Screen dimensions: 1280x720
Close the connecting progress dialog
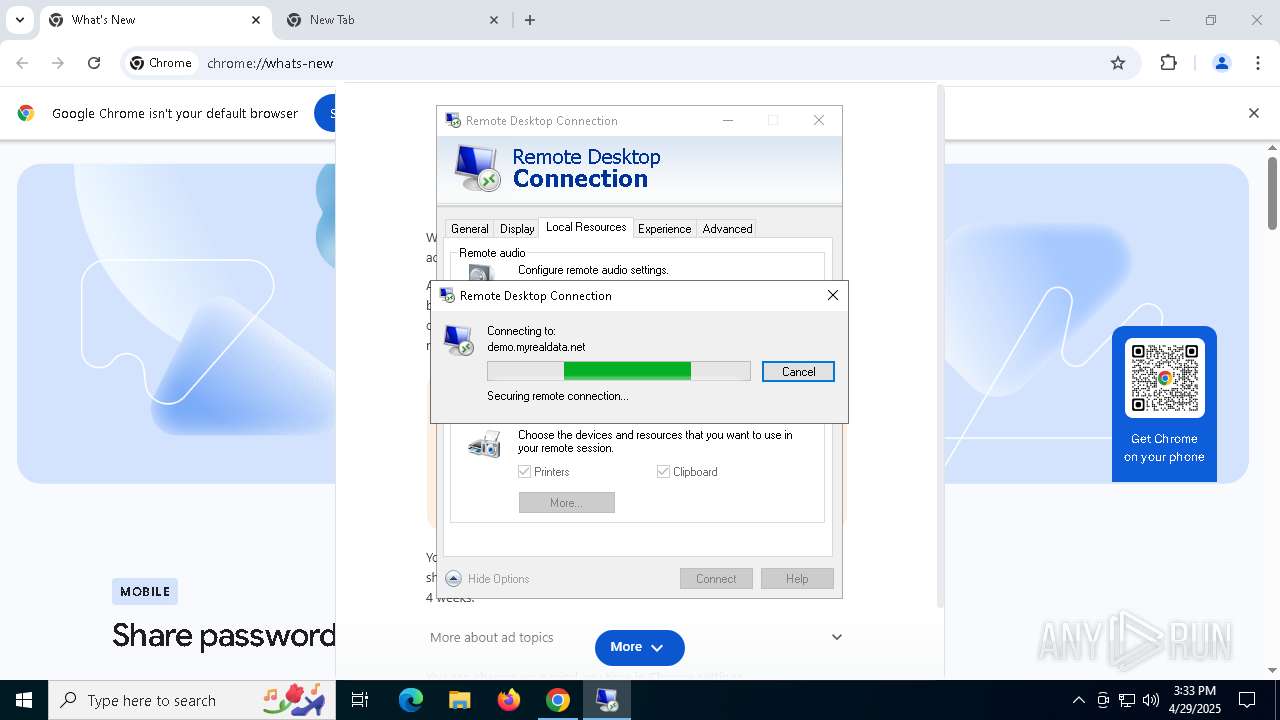point(832,295)
